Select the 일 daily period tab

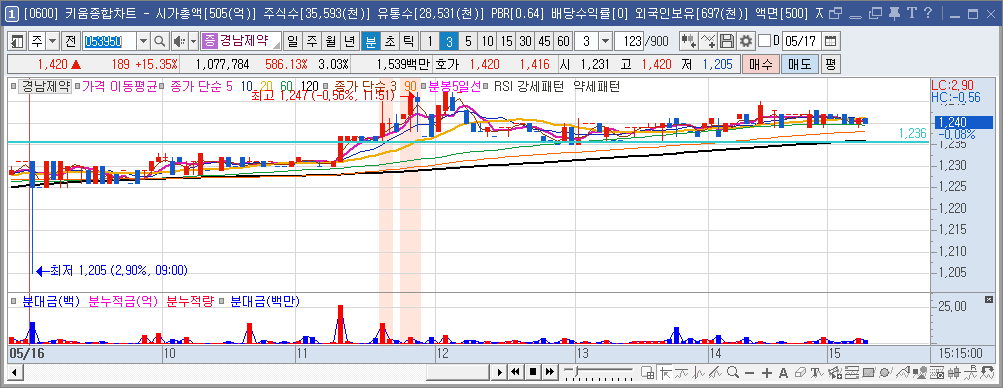click(292, 42)
